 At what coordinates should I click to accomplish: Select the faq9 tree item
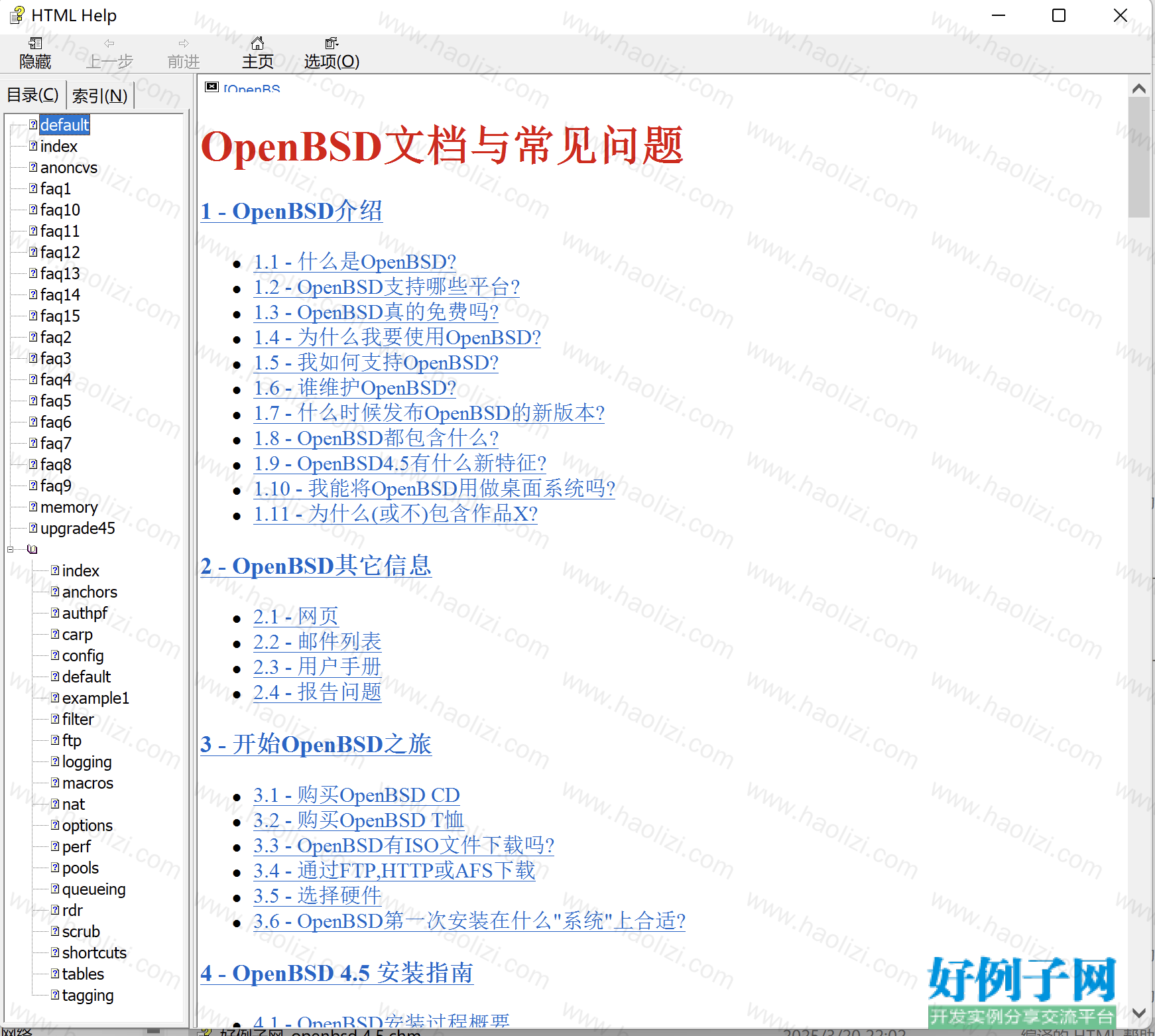click(x=56, y=486)
